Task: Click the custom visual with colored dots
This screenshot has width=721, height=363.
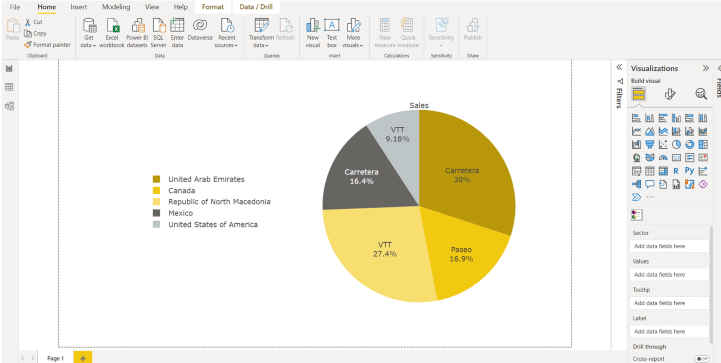Action: pos(637,215)
